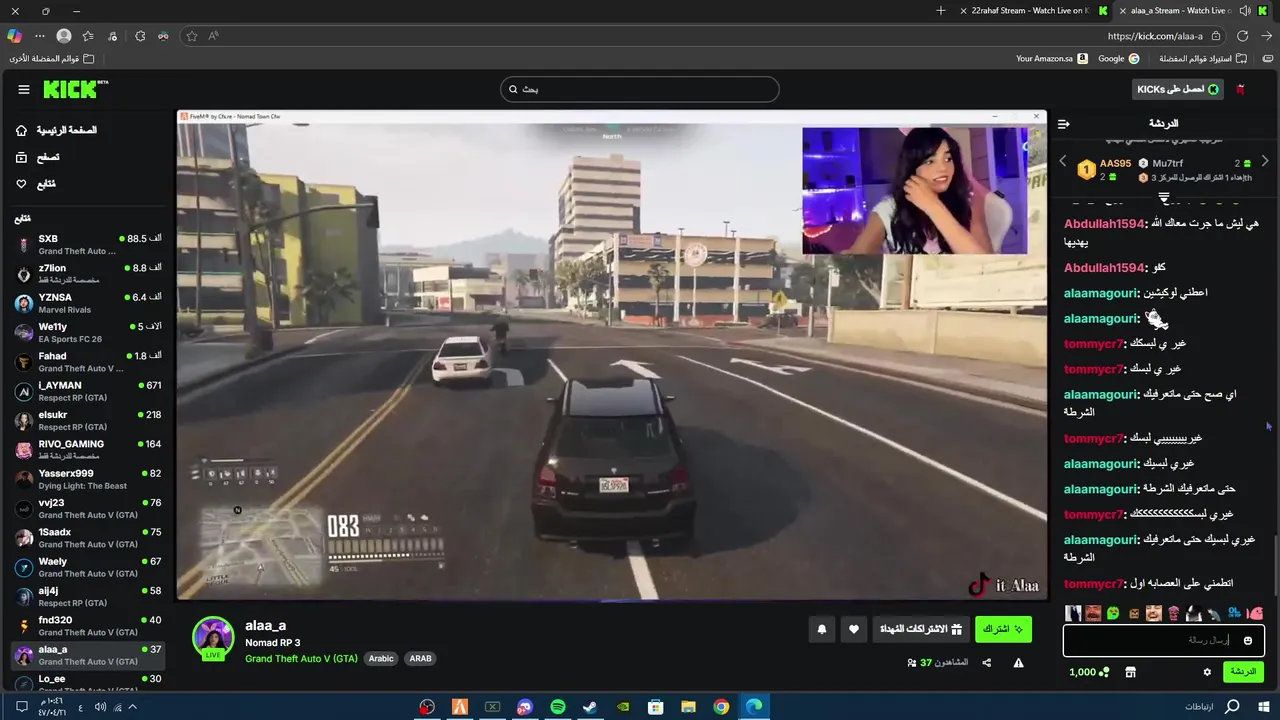Open a new browser tab
This screenshot has height=720, width=1280.
click(941, 11)
